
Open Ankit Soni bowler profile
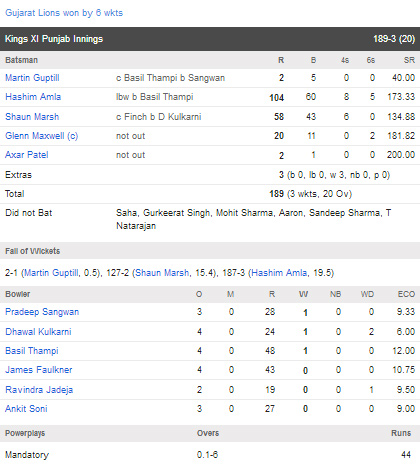tap(26, 409)
